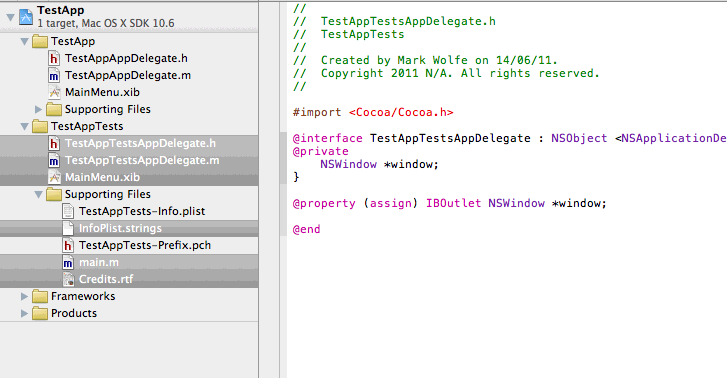Click header icon of TestAppTestsAppDelegate.h
Image resolution: width=727 pixels, height=378 pixels.
[x=54, y=143]
